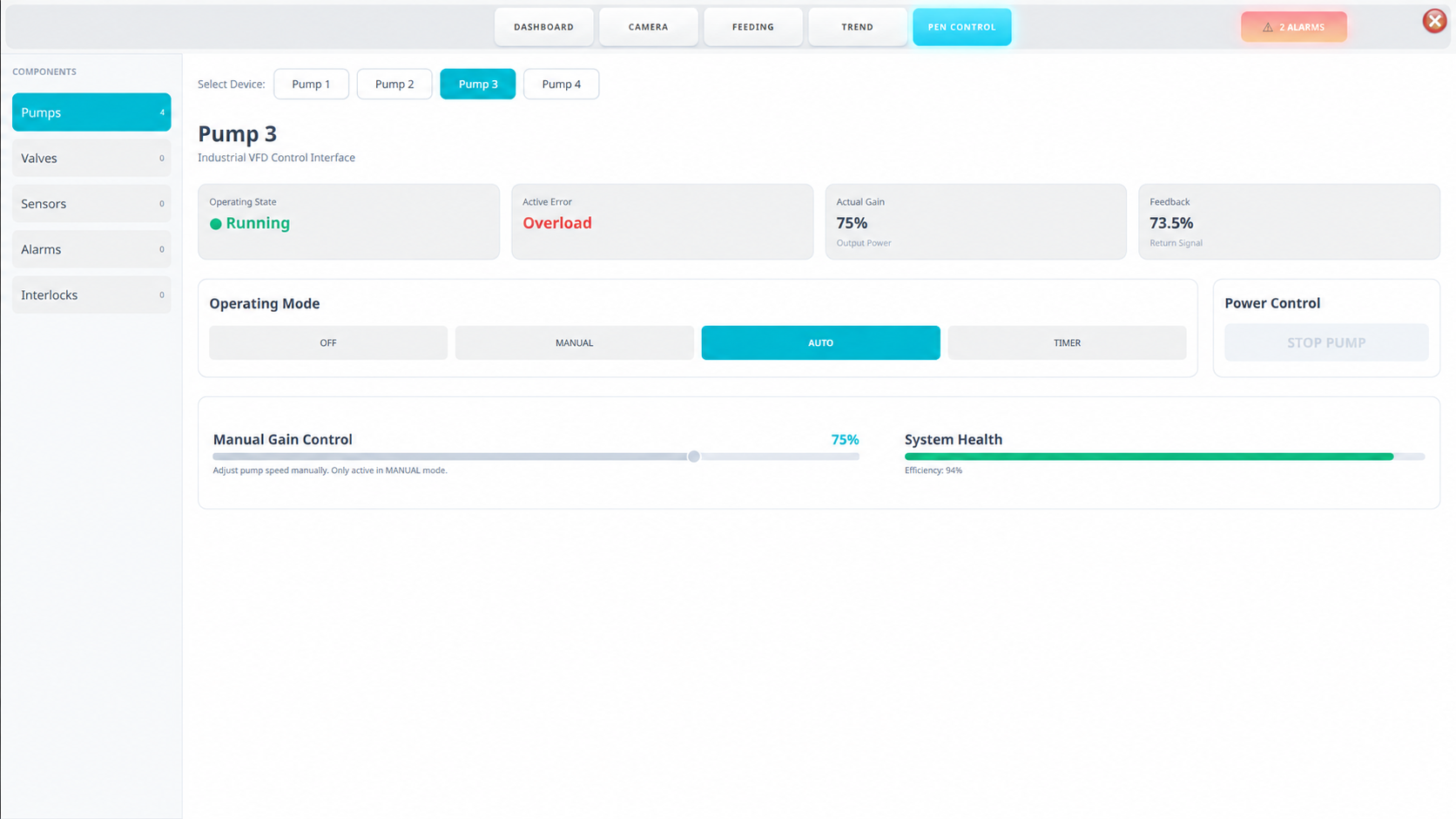Set operating mode to OFF
Viewport: 1456px width, 819px height.
[328, 342]
